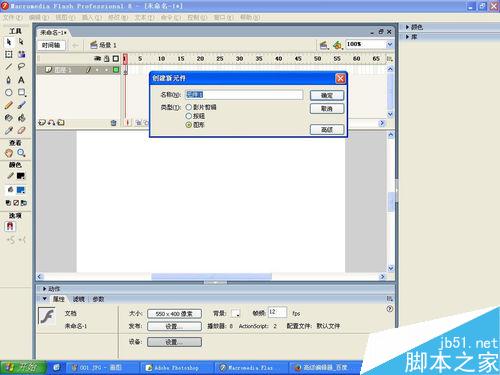The width and height of the screenshot is (500, 375).
Task: Pick the Eraser tool
Action: point(21,131)
